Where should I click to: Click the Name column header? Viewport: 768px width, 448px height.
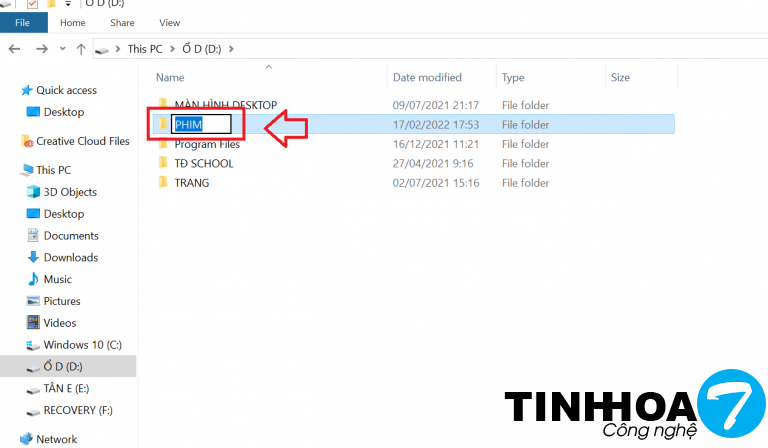(171, 77)
